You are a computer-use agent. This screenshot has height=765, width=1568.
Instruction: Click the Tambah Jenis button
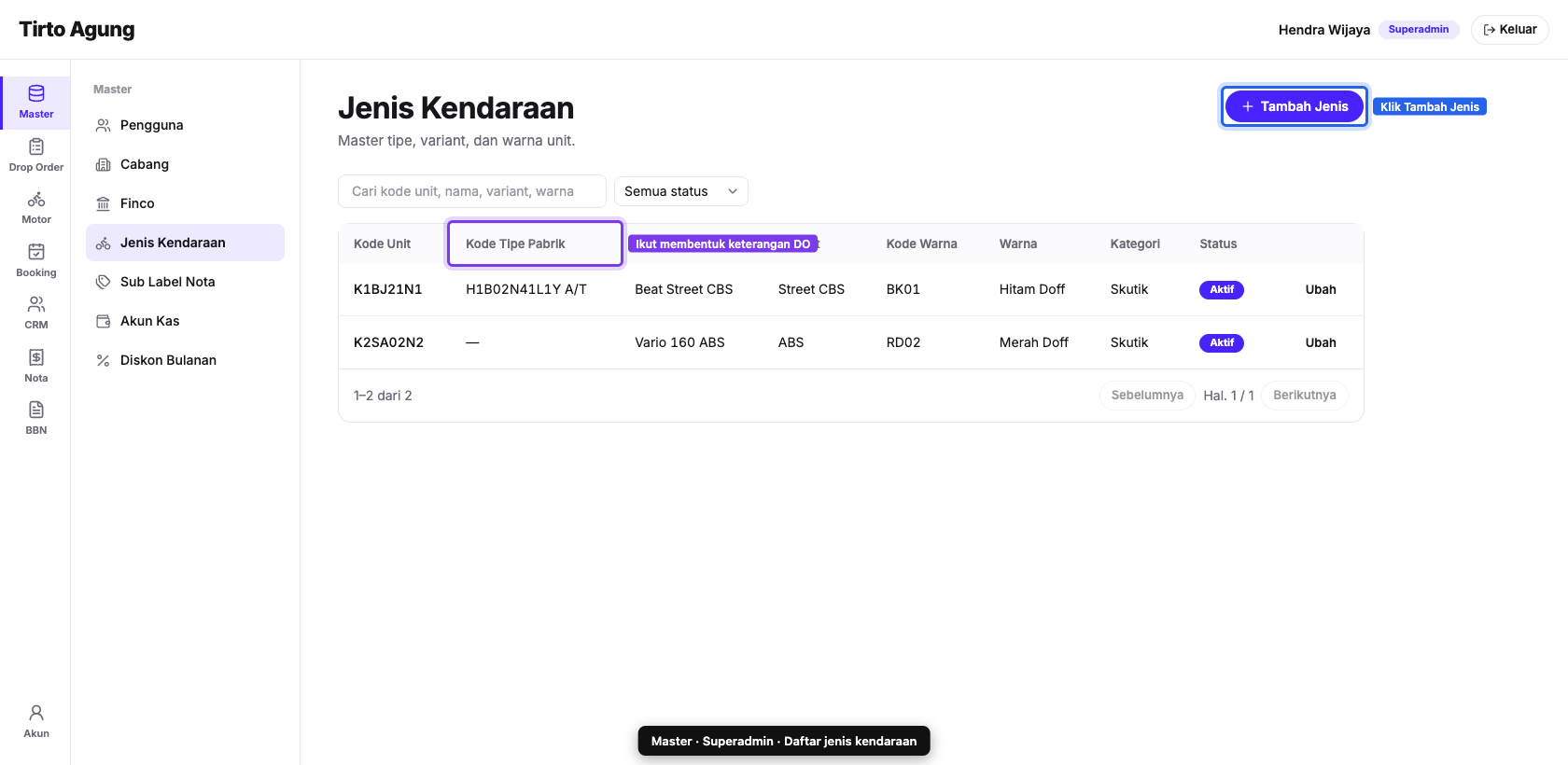(x=1295, y=106)
